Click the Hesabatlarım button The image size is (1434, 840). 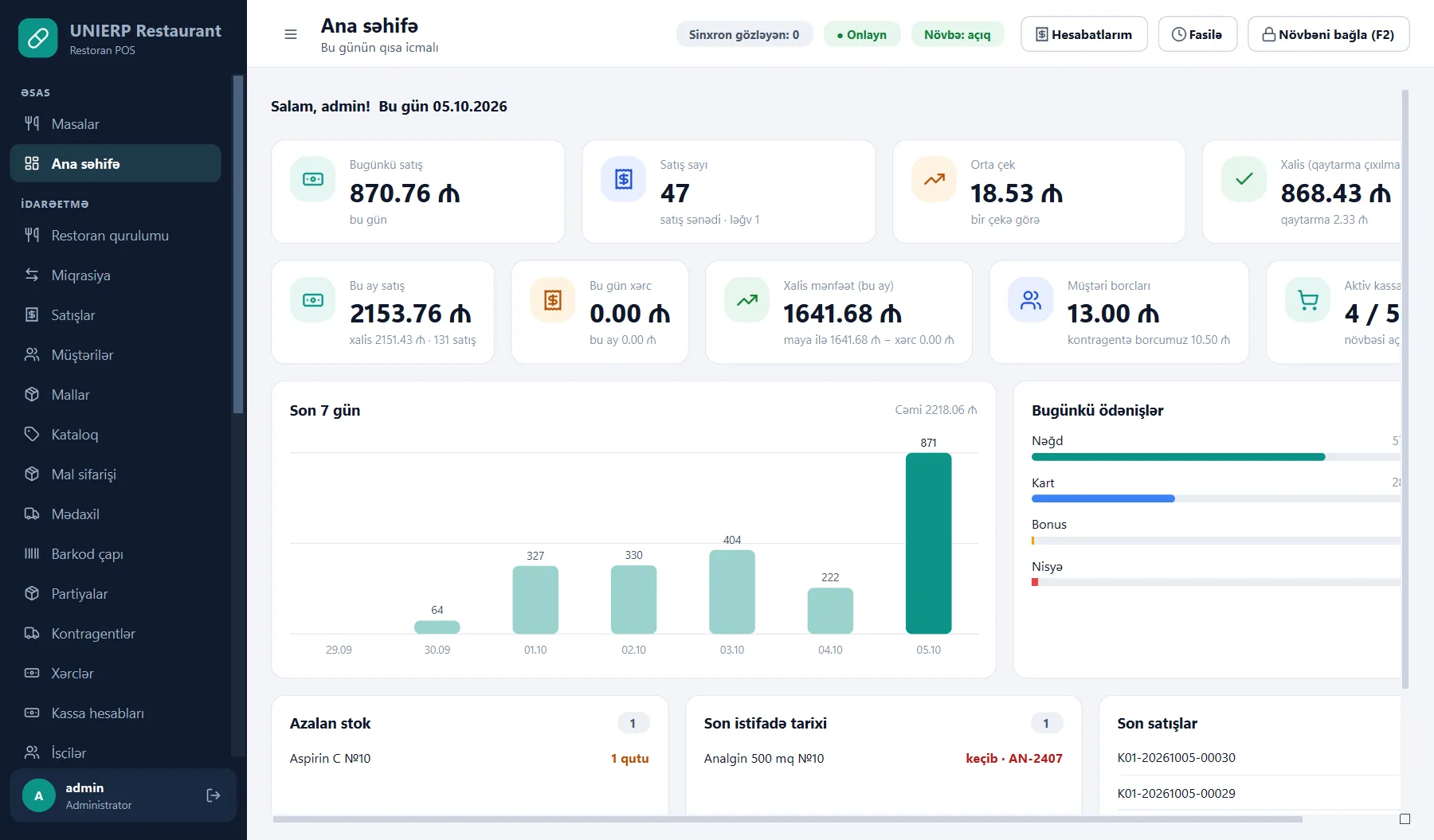[1084, 34]
